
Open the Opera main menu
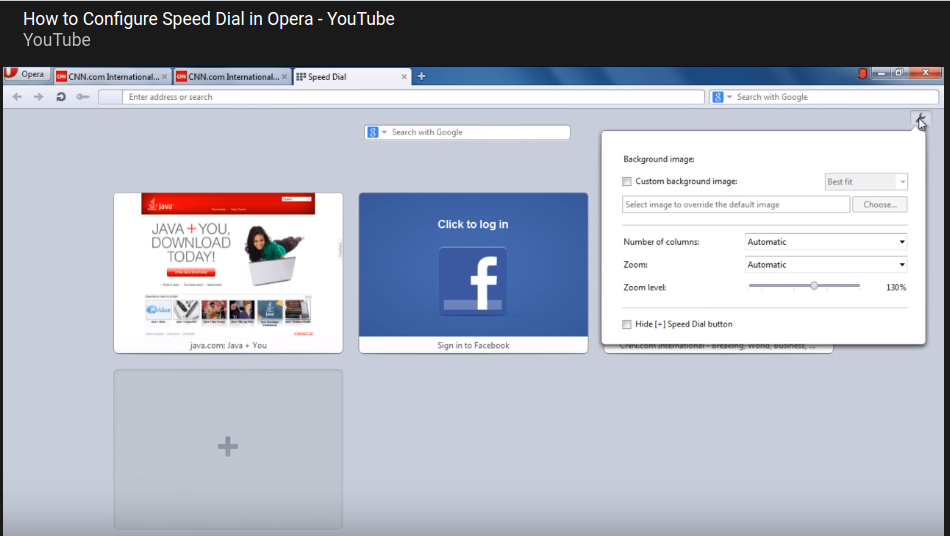[26, 75]
